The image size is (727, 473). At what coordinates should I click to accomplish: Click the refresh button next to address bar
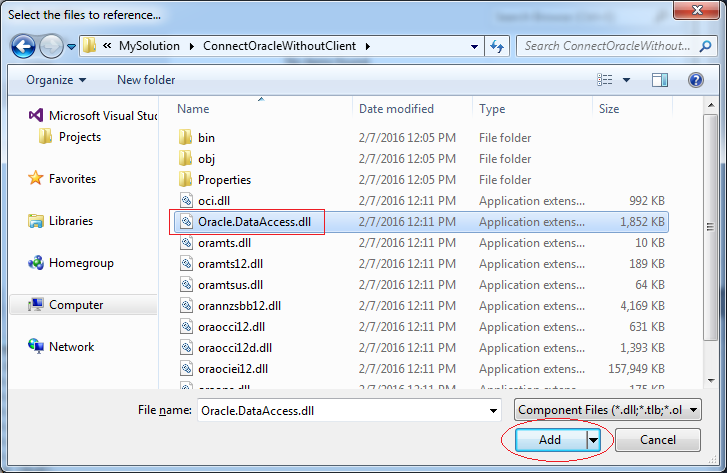pyautogui.click(x=497, y=46)
